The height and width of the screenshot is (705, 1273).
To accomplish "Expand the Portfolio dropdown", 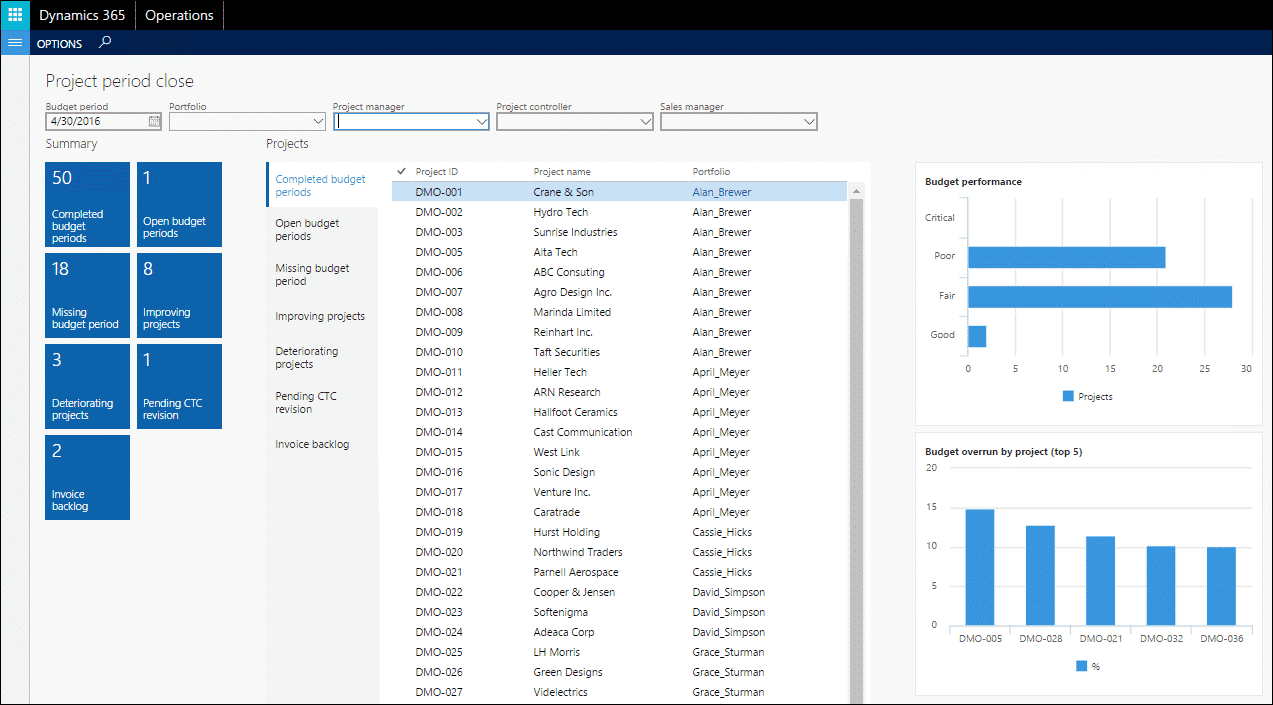I will (x=318, y=121).
